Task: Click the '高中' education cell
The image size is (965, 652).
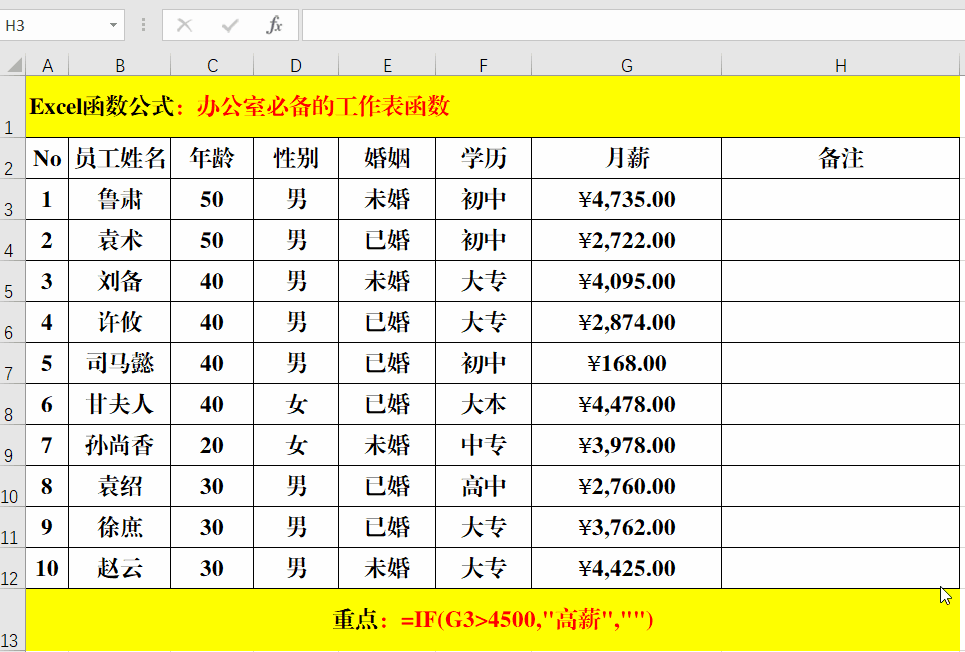Action: pos(484,486)
